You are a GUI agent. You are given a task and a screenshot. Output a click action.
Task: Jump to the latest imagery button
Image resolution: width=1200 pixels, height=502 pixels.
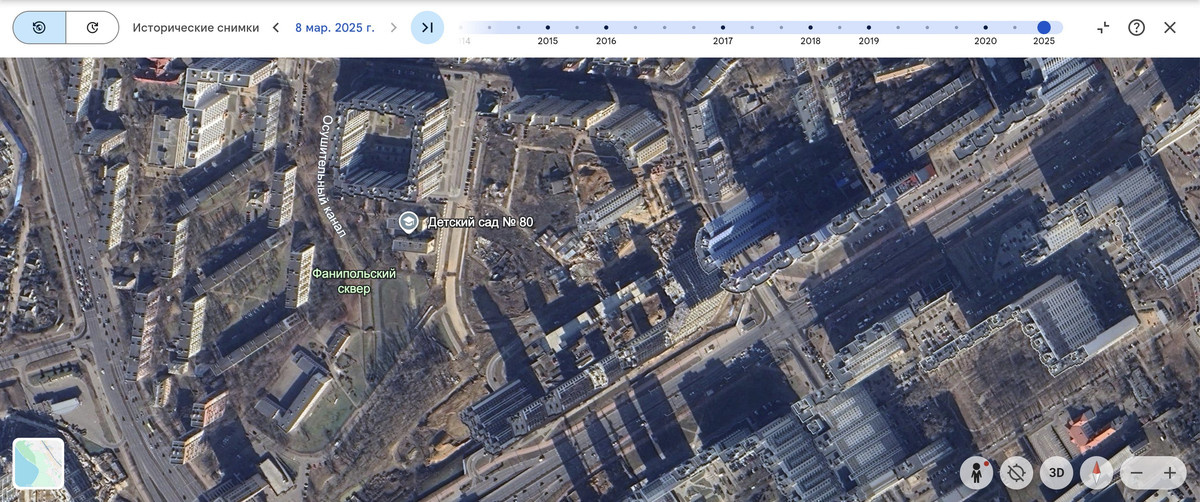pos(427,27)
